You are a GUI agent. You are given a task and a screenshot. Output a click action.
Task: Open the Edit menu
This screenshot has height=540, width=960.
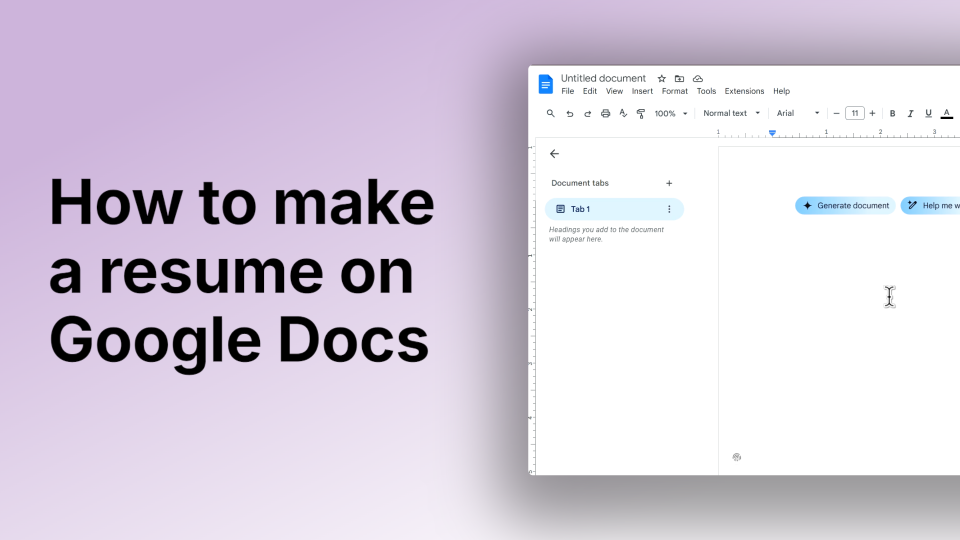pyautogui.click(x=590, y=91)
